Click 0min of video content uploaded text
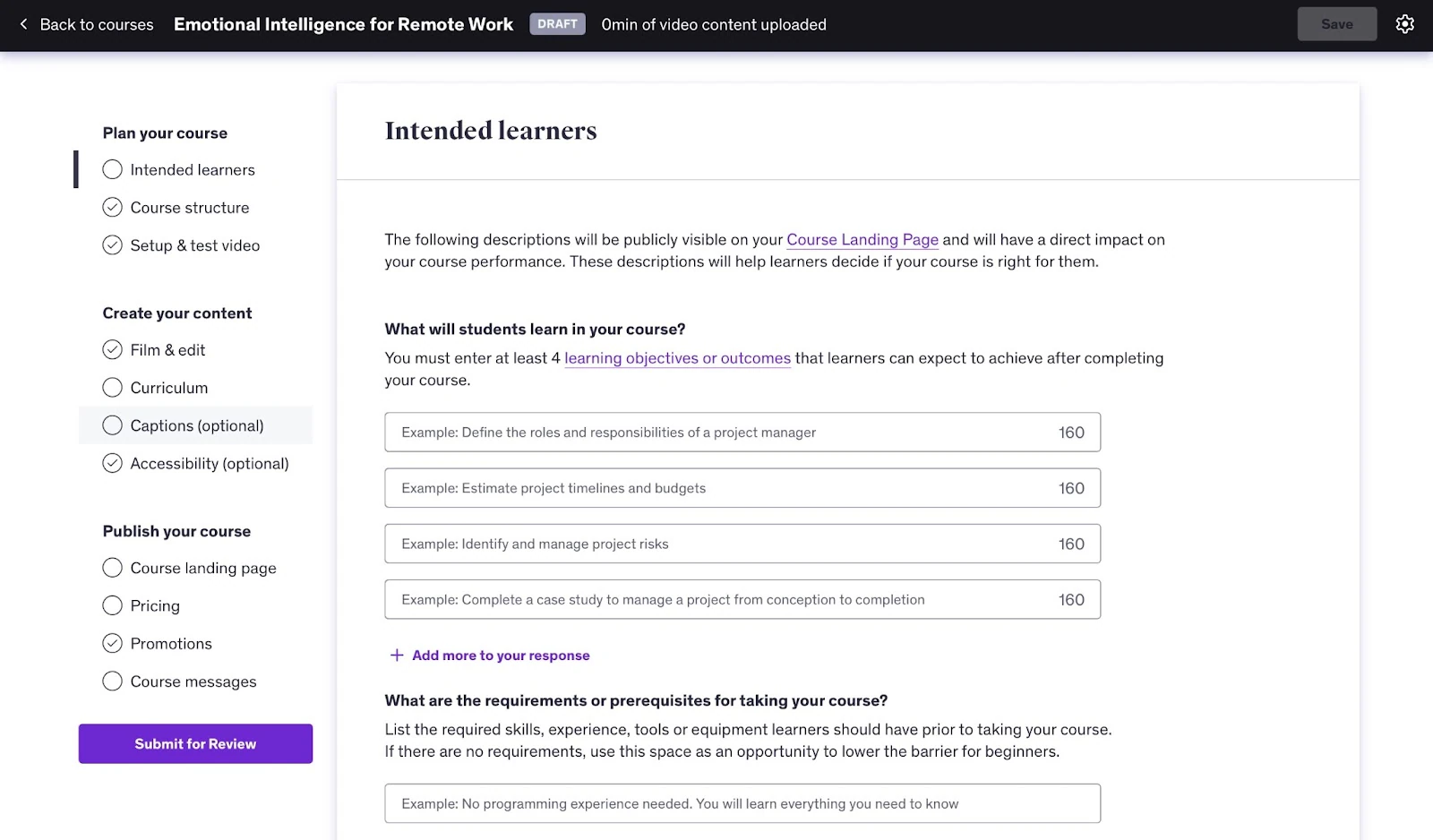This screenshot has height=840, width=1433. 714,24
